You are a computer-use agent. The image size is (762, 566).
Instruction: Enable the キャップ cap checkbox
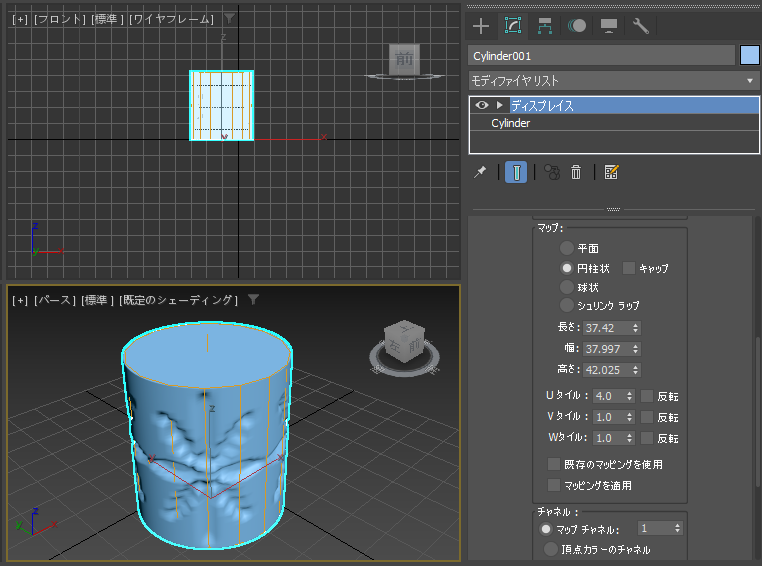coord(629,268)
